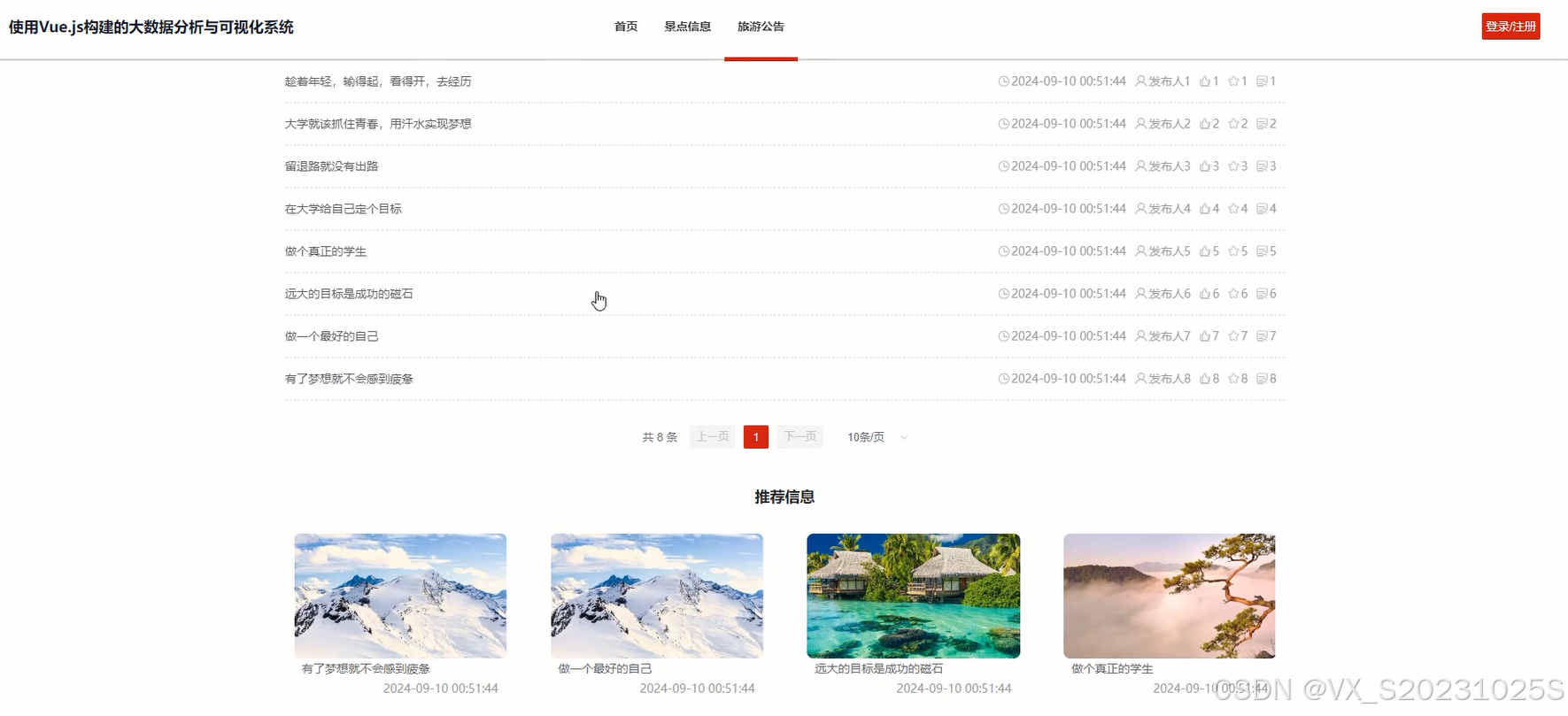Open snowy mountain thumbnail above 有了梦想就不会感到疲惫
The height and width of the screenshot is (716, 1568).
coord(400,596)
